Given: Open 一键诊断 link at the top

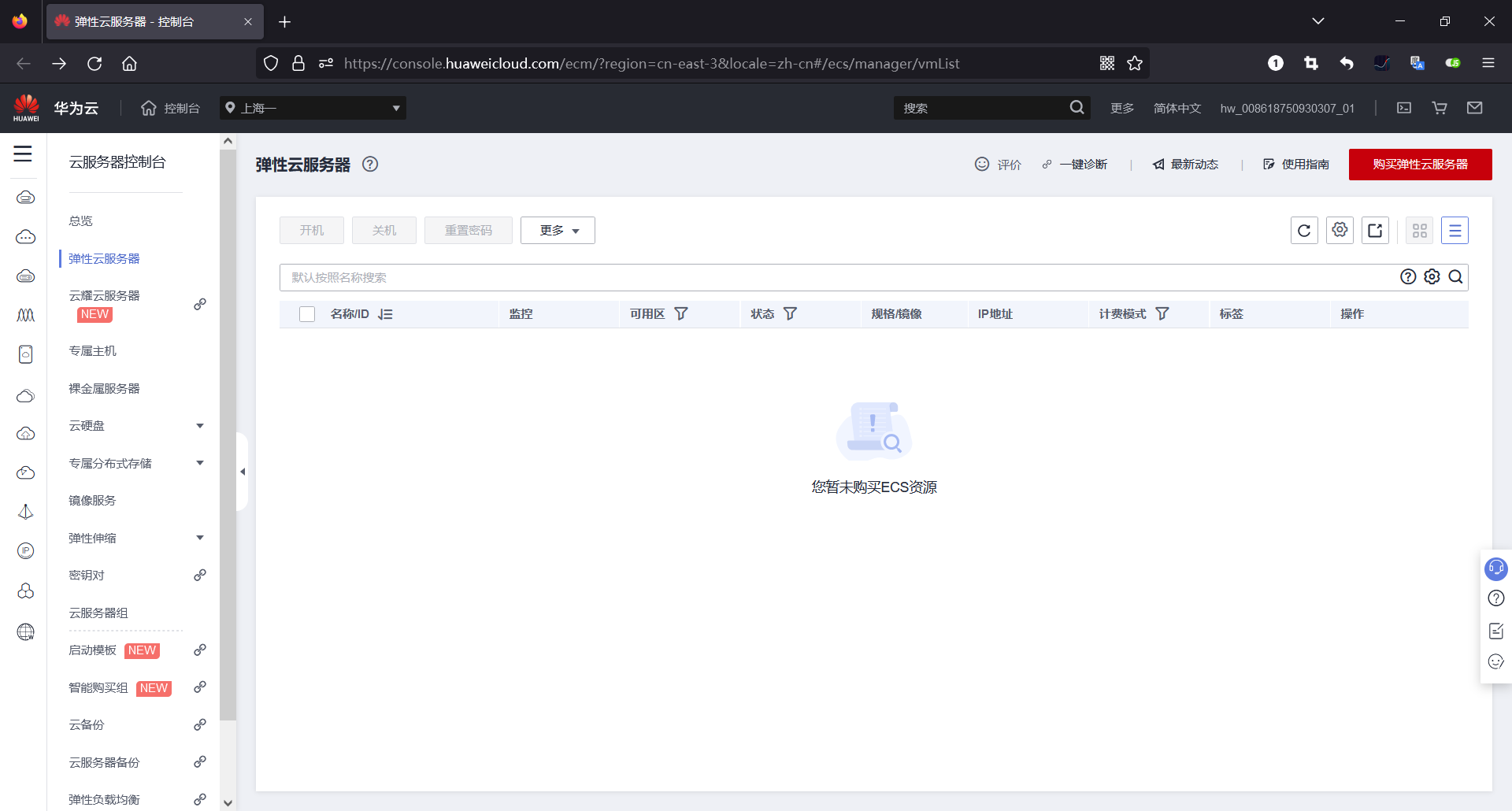Looking at the screenshot, I should coord(1084,165).
